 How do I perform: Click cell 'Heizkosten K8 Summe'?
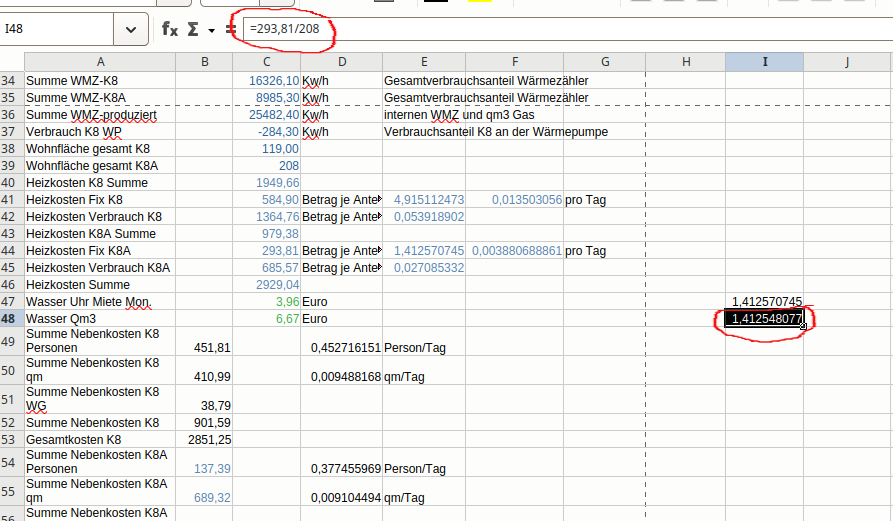click(100, 183)
